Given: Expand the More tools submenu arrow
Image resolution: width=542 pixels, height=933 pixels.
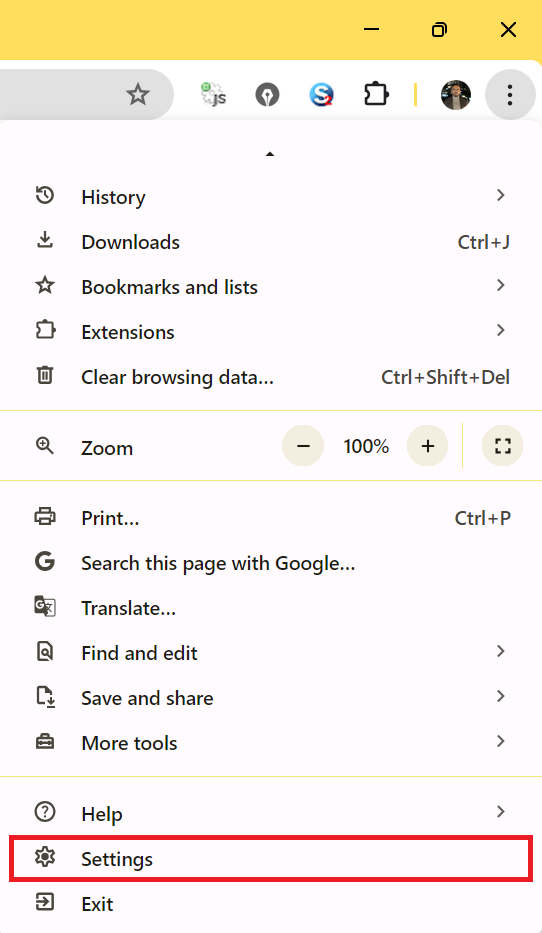Looking at the screenshot, I should click(501, 741).
